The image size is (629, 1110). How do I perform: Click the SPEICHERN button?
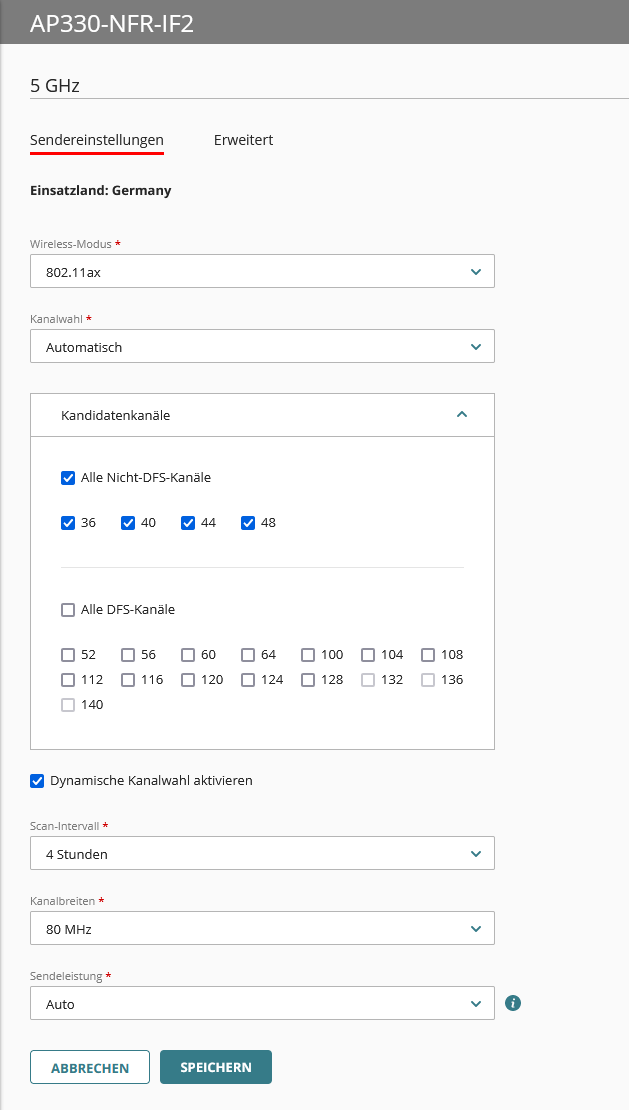(215, 1067)
